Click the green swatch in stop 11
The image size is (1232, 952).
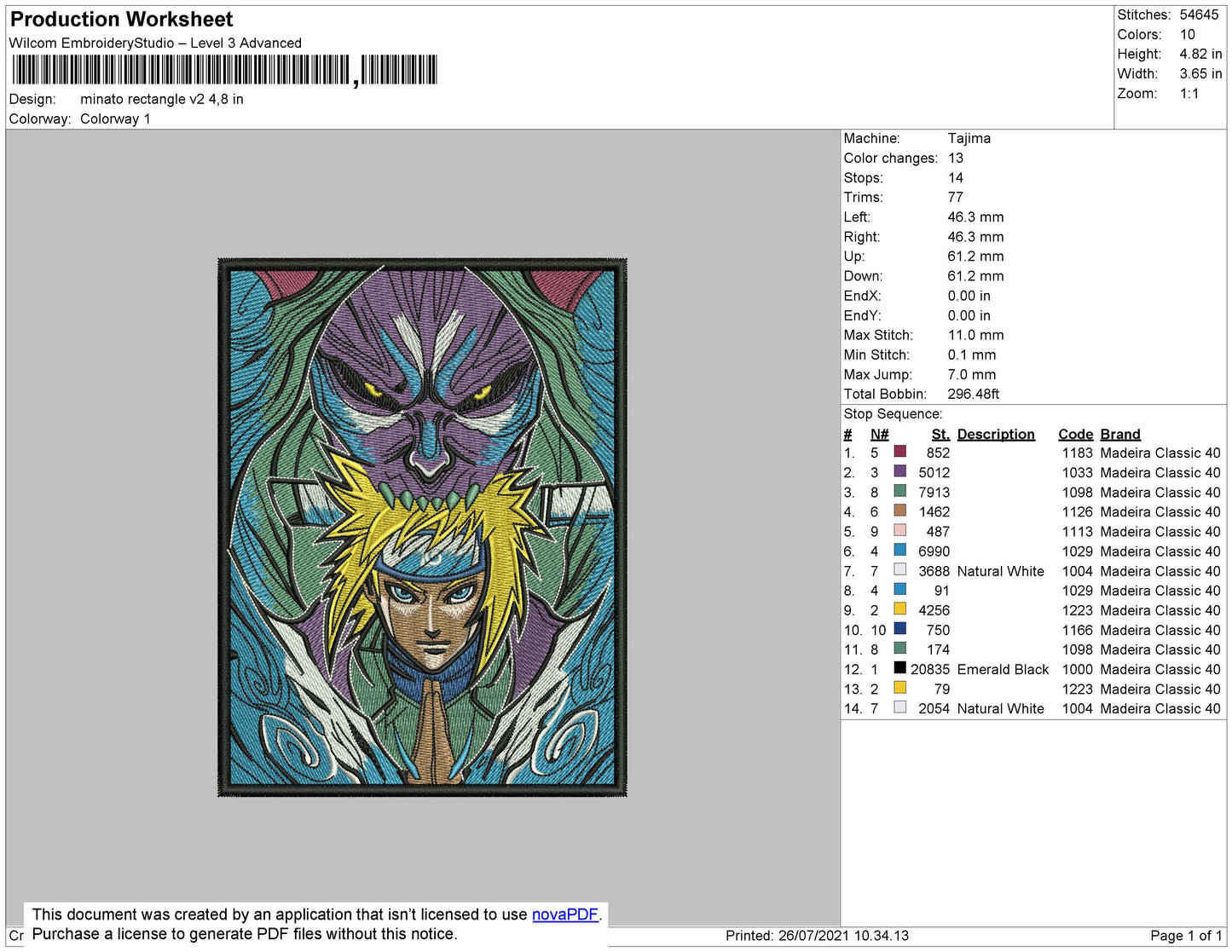(x=899, y=648)
